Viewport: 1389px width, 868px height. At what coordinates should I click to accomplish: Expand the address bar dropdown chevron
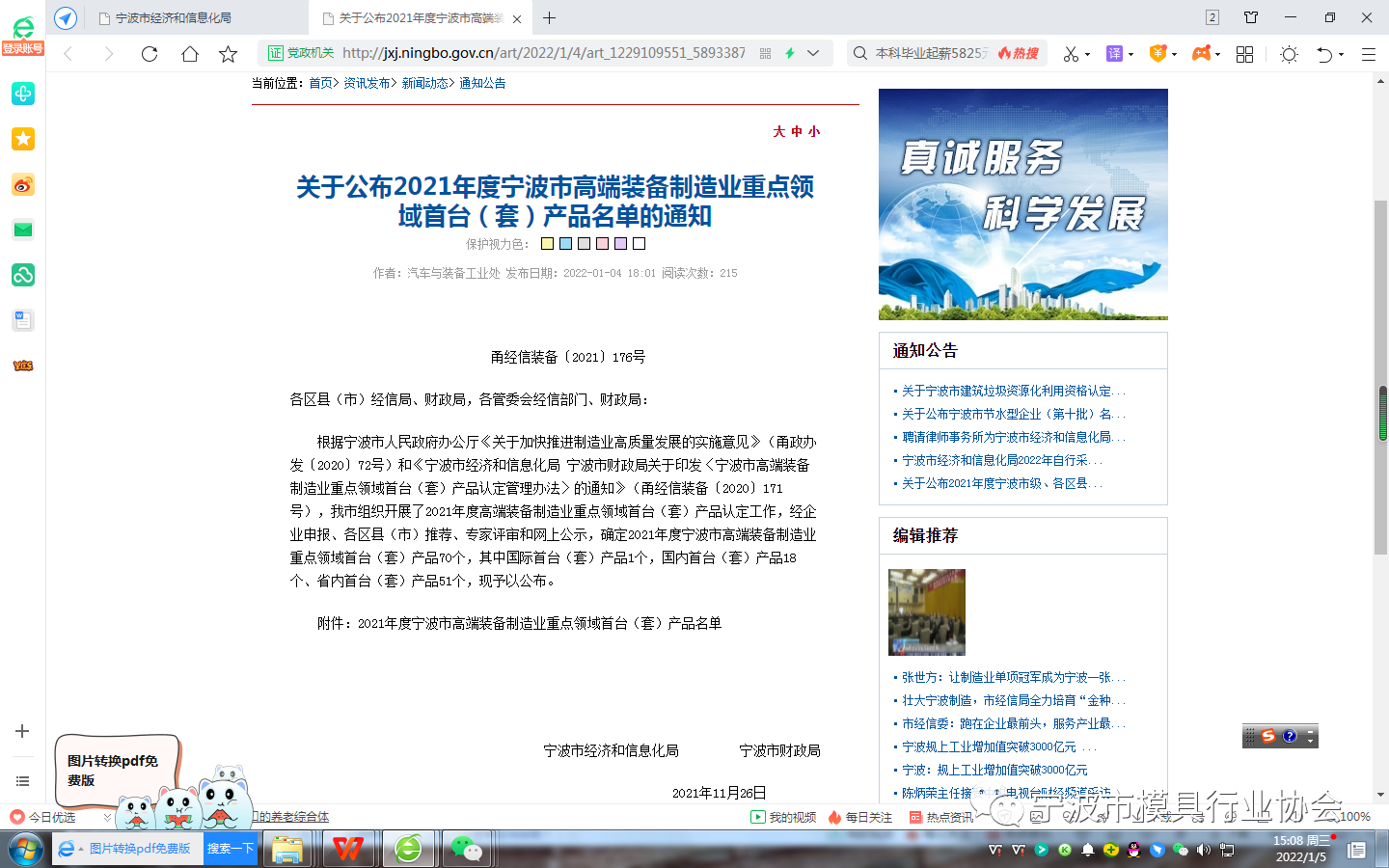[x=813, y=53]
